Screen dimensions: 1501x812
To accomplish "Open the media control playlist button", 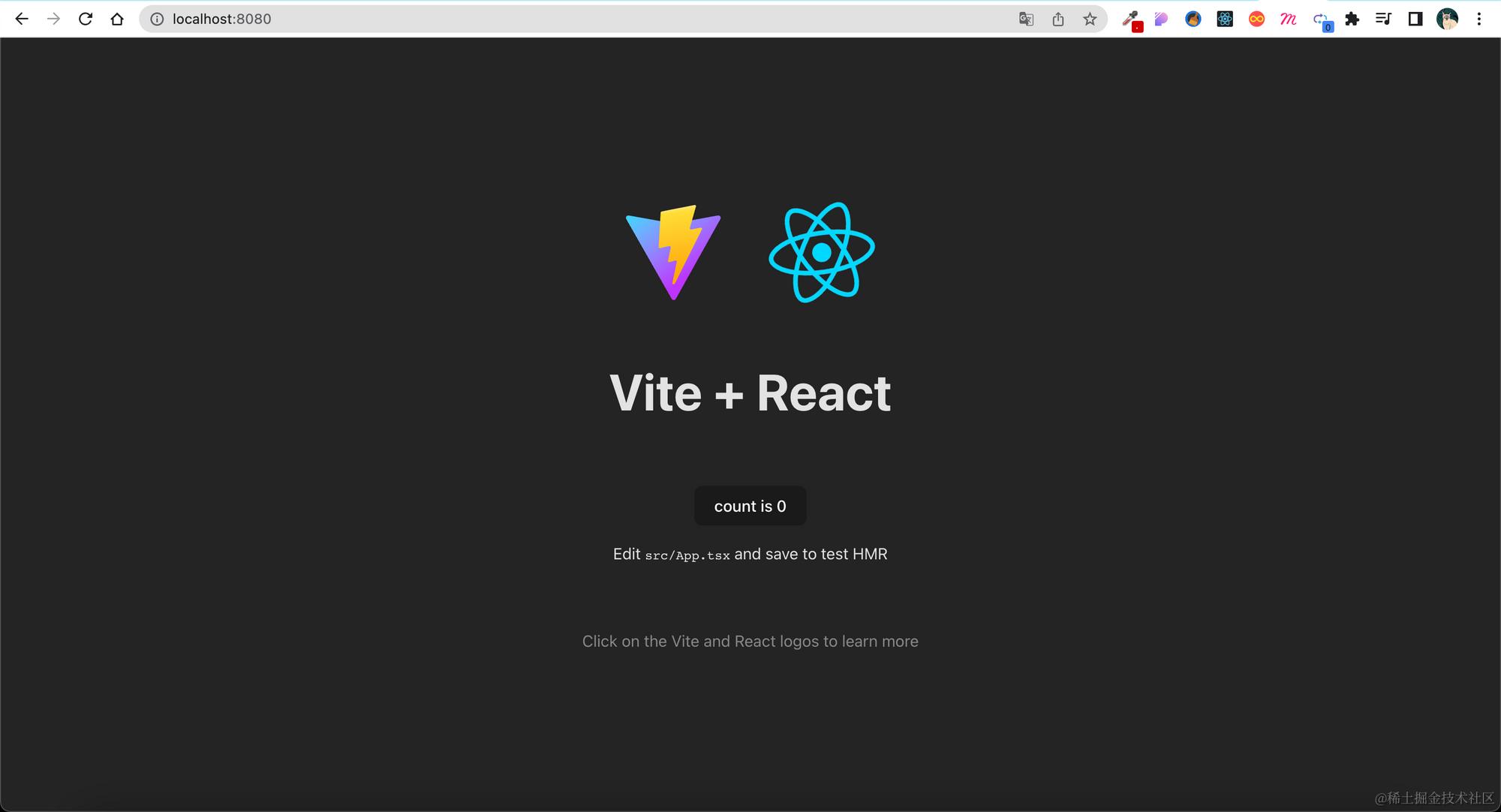I will (x=1383, y=19).
